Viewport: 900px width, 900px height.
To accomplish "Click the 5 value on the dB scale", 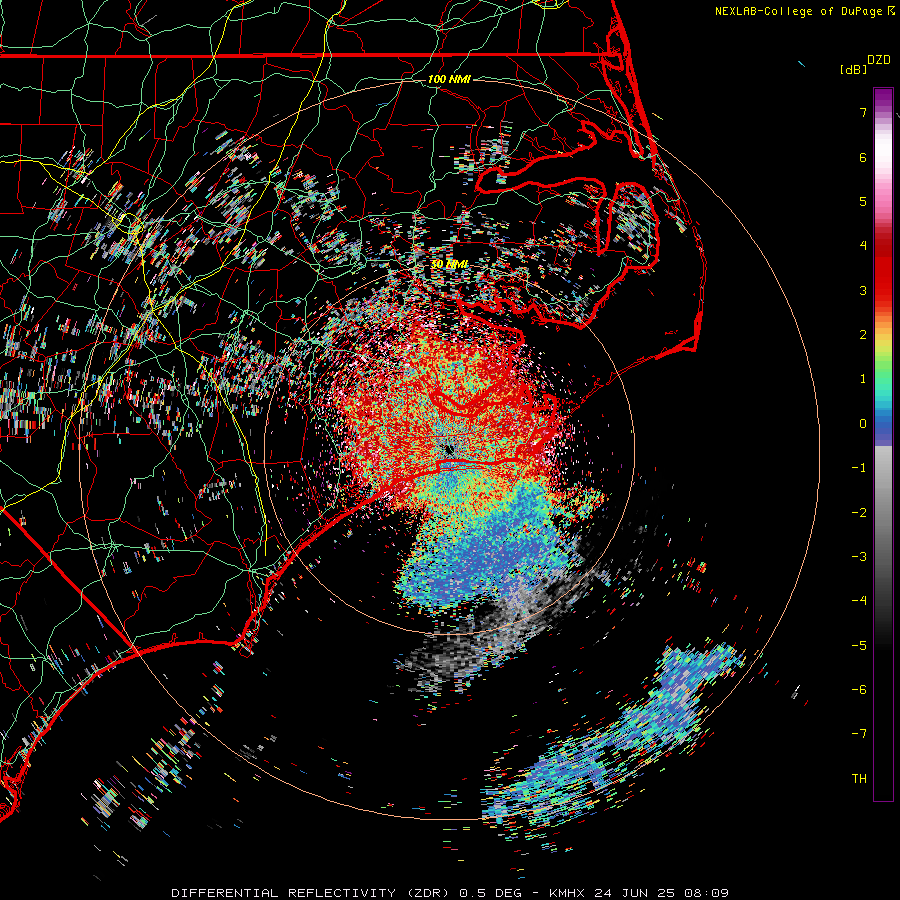I will pos(863,201).
